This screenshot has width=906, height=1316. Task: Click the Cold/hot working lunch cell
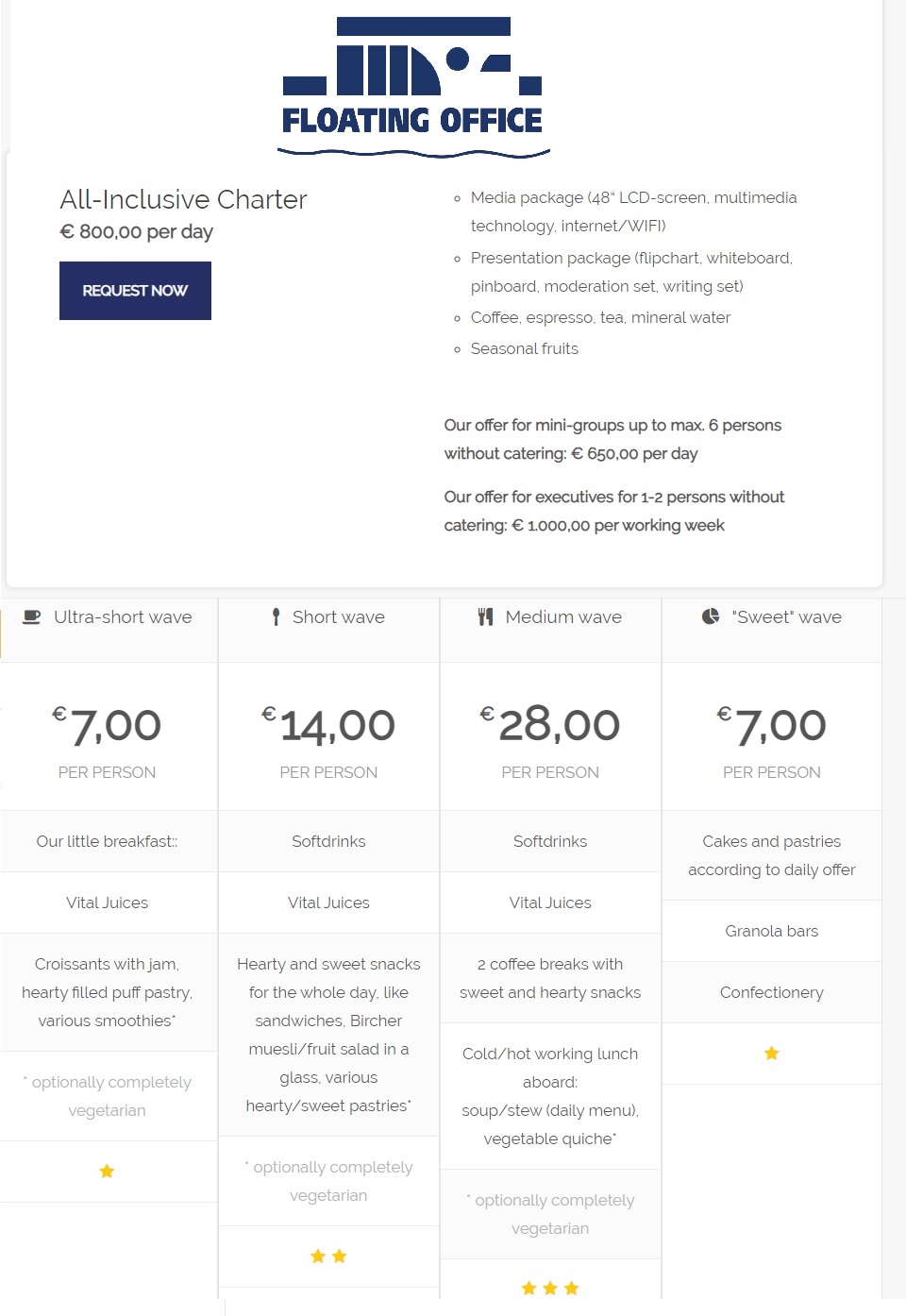click(550, 1096)
